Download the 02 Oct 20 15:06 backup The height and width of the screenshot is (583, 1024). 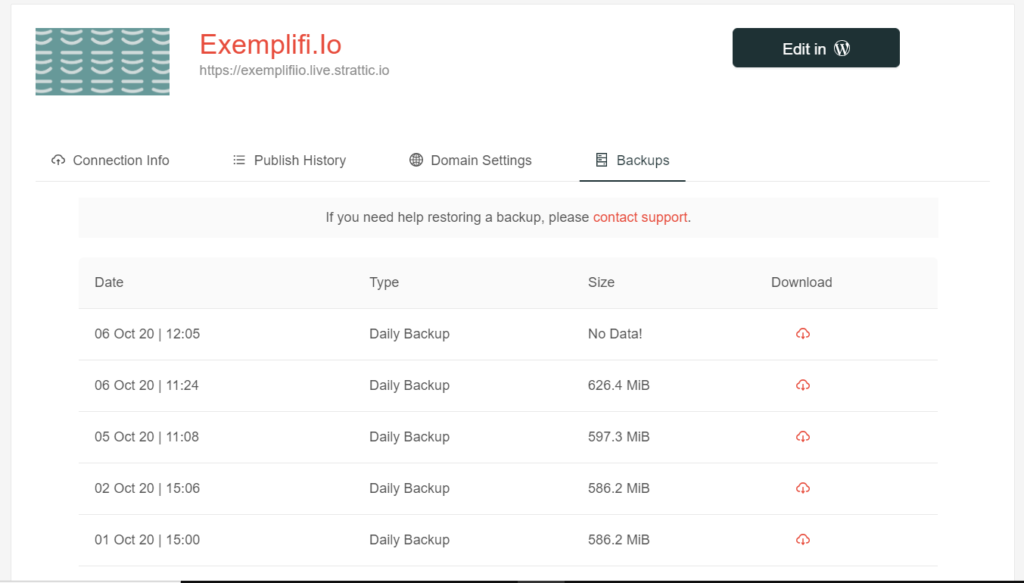(x=803, y=488)
